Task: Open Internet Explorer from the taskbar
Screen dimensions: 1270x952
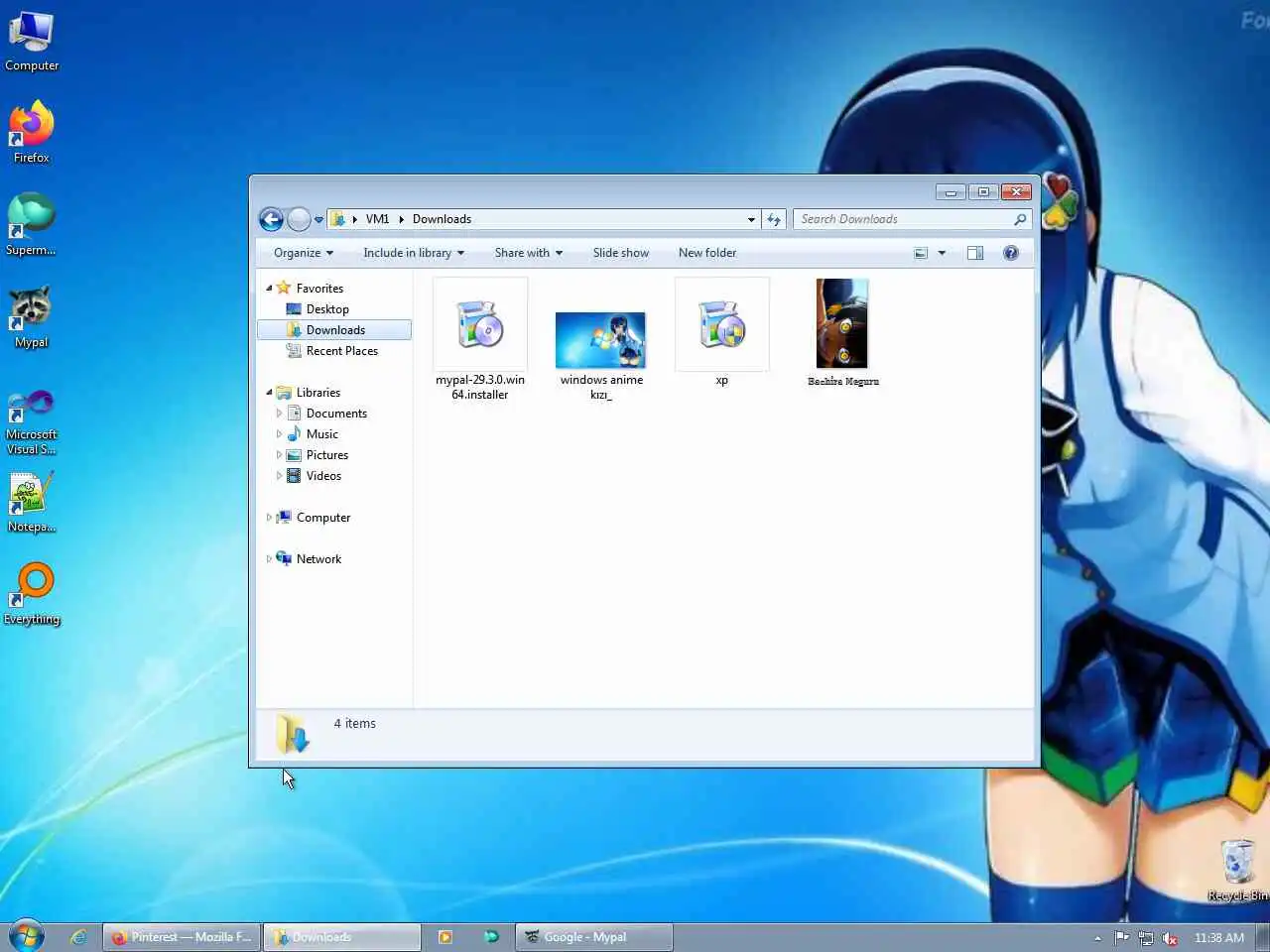Action: [x=78, y=937]
